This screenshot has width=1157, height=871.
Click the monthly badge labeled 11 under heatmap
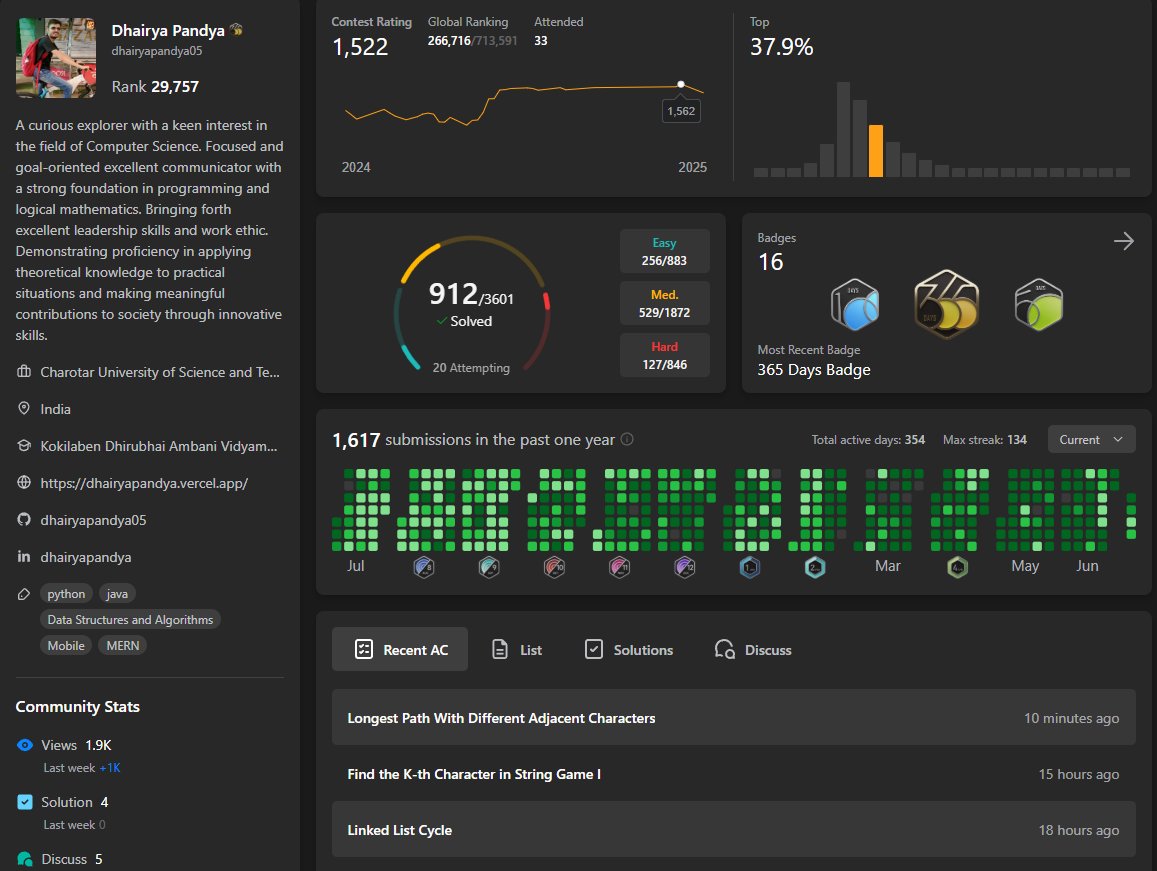pyautogui.click(x=619, y=567)
